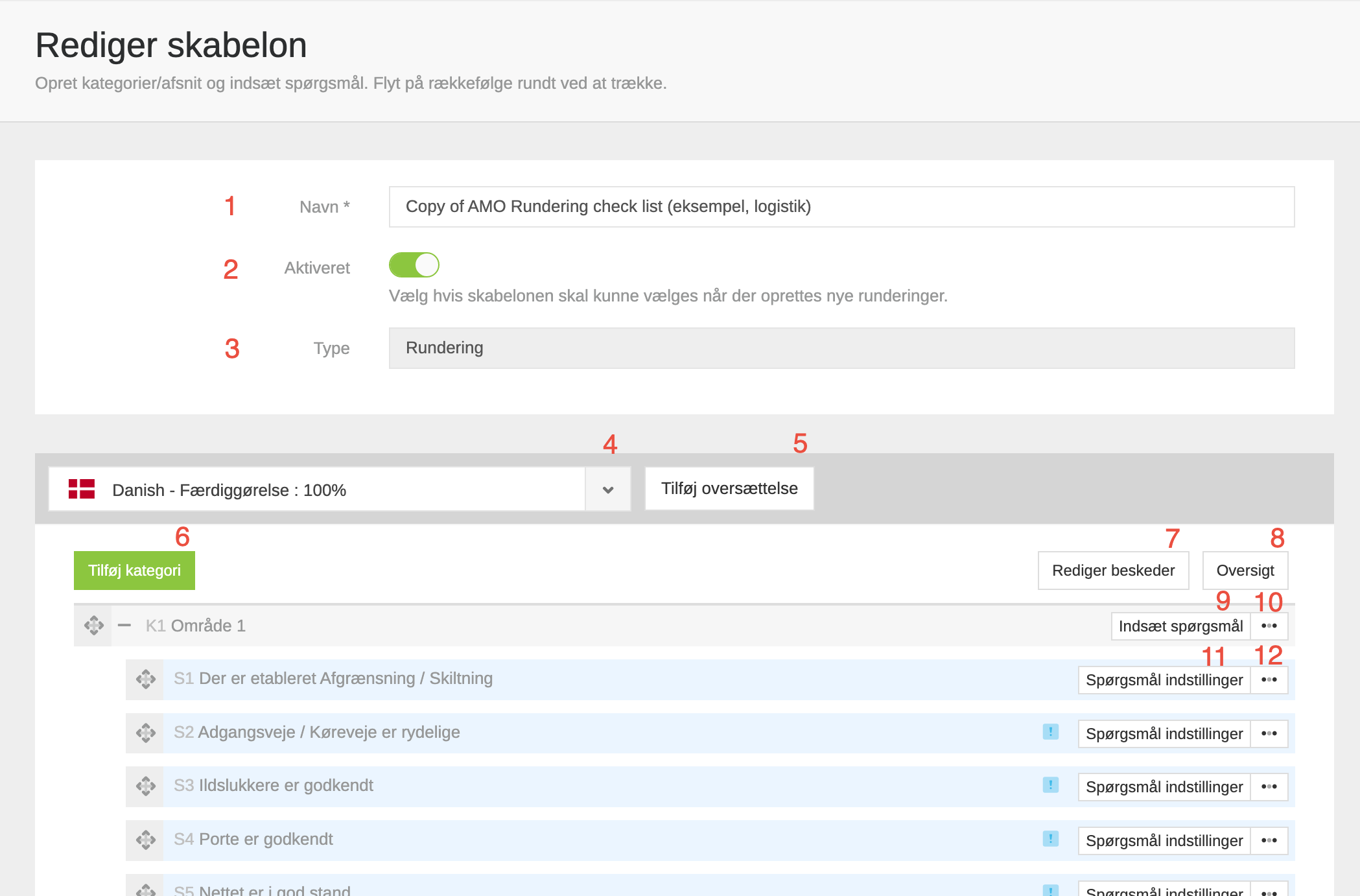Click blue exclamation icon on S4 Porte row
1360x896 pixels.
pyautogui.click(x=1050, y=839)
